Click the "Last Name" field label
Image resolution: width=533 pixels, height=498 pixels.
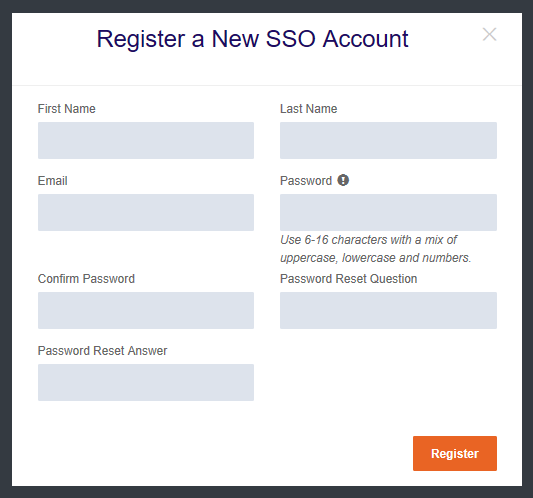[309, 109]
